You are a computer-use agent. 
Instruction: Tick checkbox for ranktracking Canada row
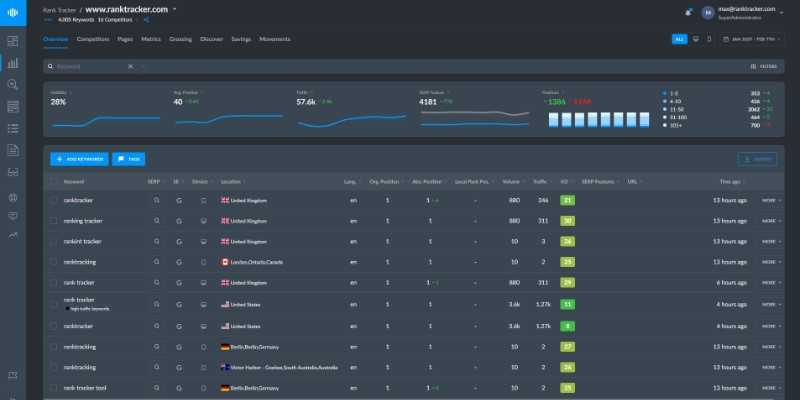54,262
